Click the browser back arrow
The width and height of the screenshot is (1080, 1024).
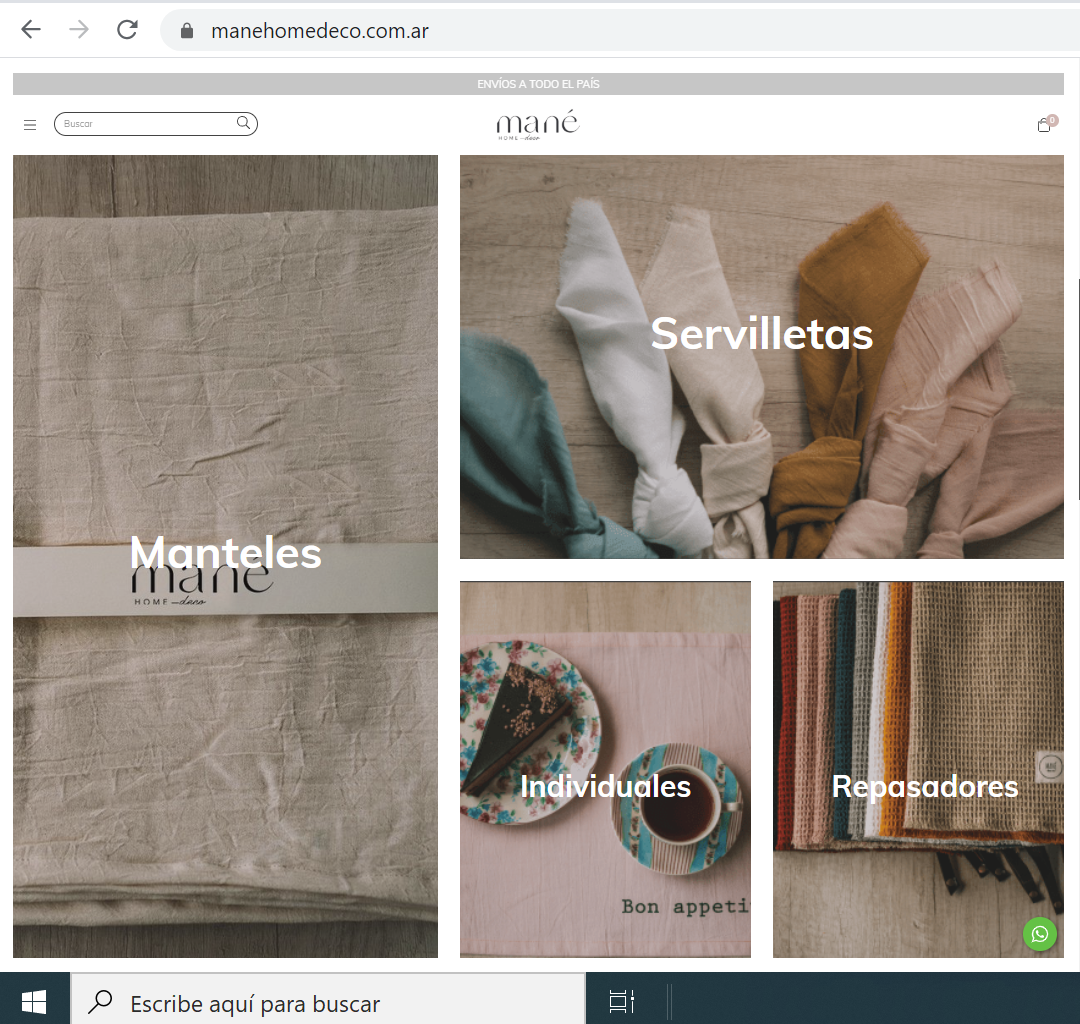coord(31,30)
